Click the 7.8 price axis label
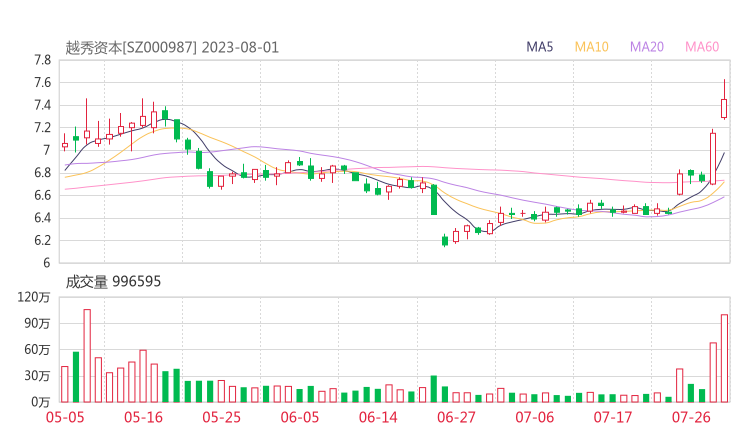 (42, 60)
